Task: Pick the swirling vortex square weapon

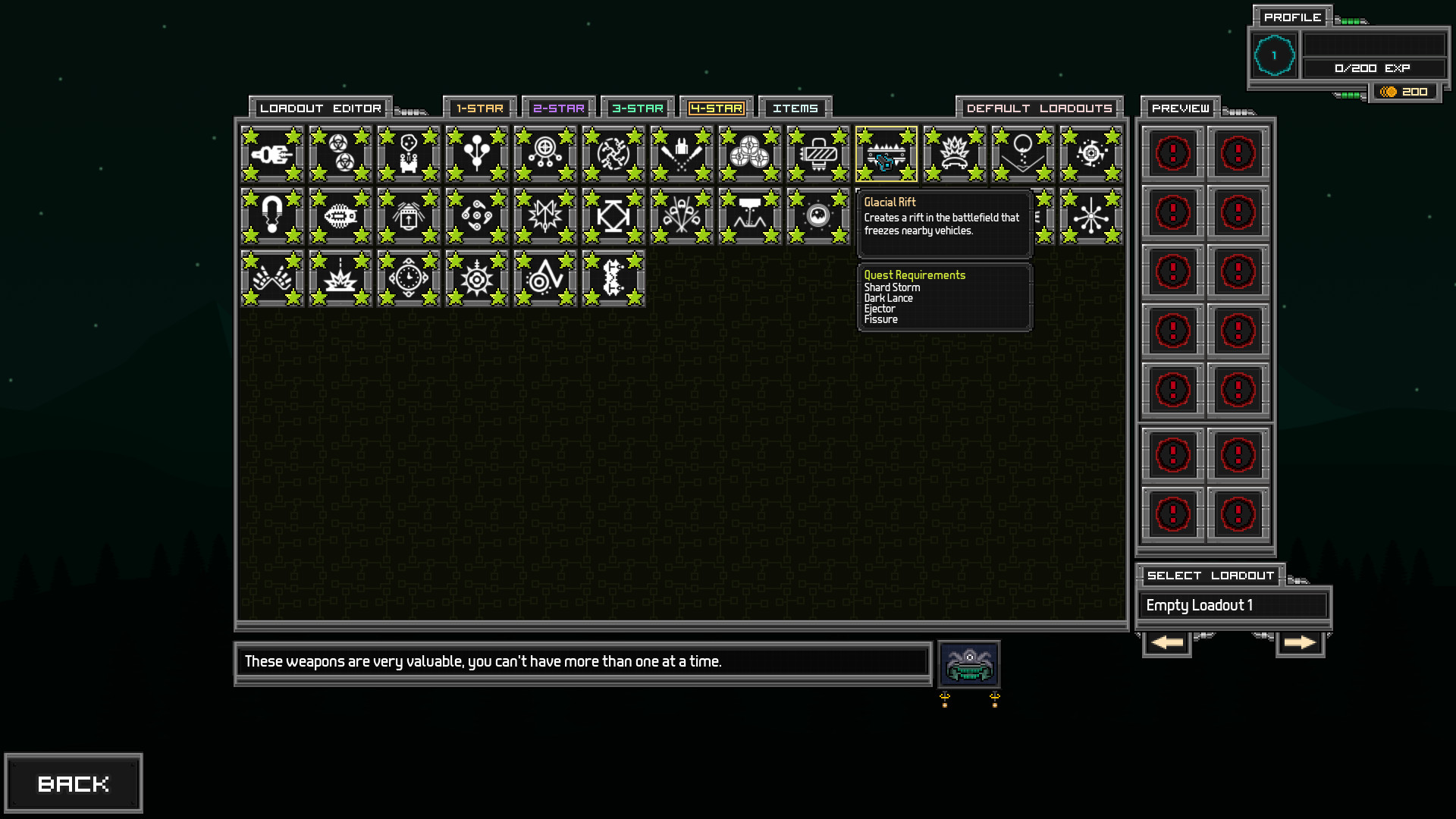Action: 1091,155
